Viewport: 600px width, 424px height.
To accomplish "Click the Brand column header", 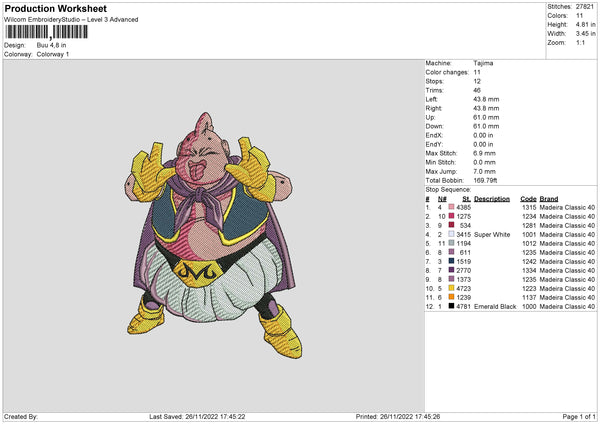I will [549, 198].
